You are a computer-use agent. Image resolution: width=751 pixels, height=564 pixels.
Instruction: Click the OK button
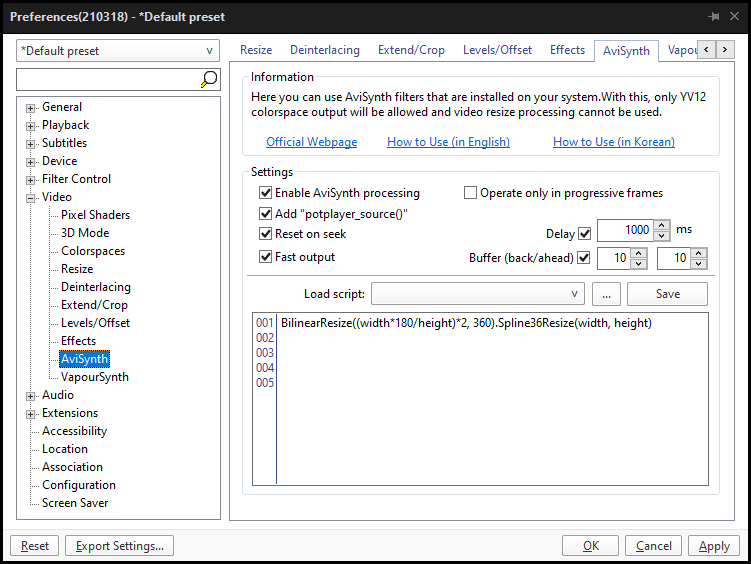click(x=590, y=546)
